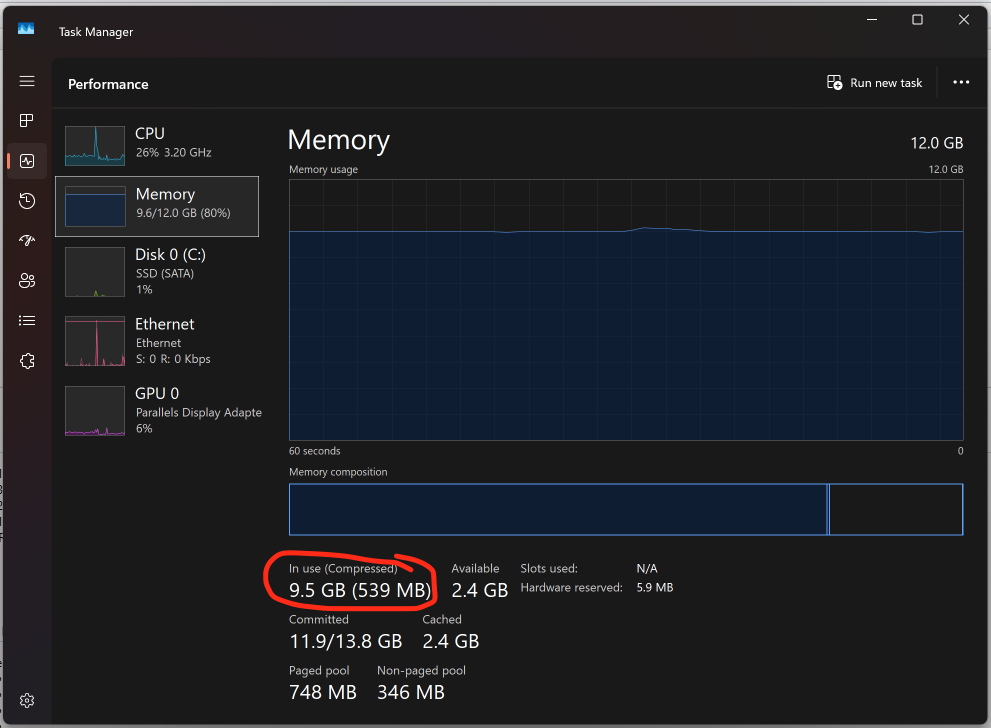
Task: Open the Processes page in Task Manager
Action: 27,121
